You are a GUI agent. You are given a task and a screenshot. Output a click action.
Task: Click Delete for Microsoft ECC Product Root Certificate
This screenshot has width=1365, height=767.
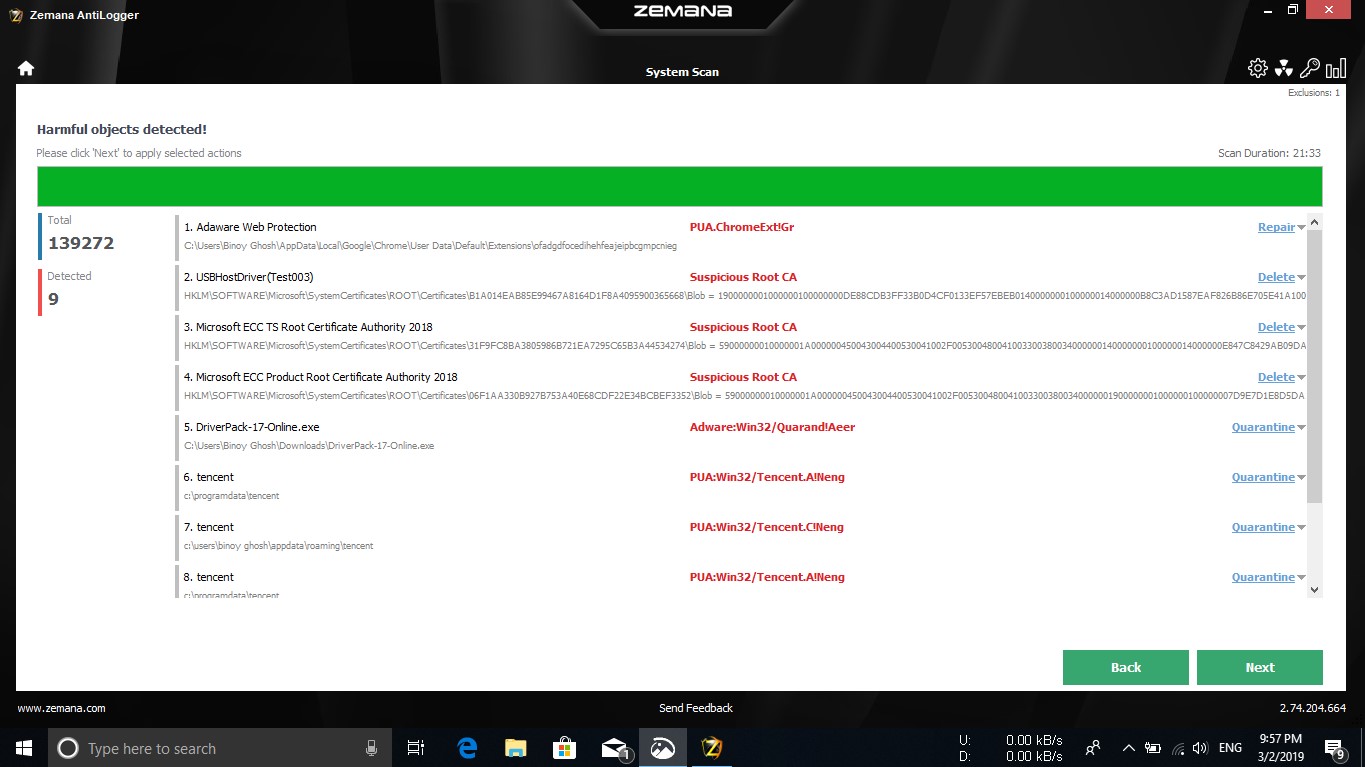pyautogui.click(x=1276, y=377)
